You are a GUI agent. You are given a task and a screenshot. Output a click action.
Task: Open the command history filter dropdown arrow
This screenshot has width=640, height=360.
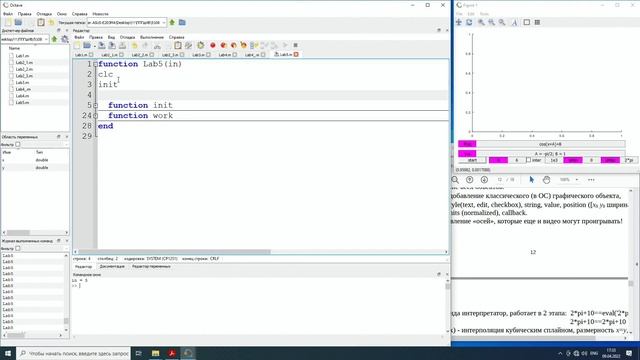coord(66,248)
